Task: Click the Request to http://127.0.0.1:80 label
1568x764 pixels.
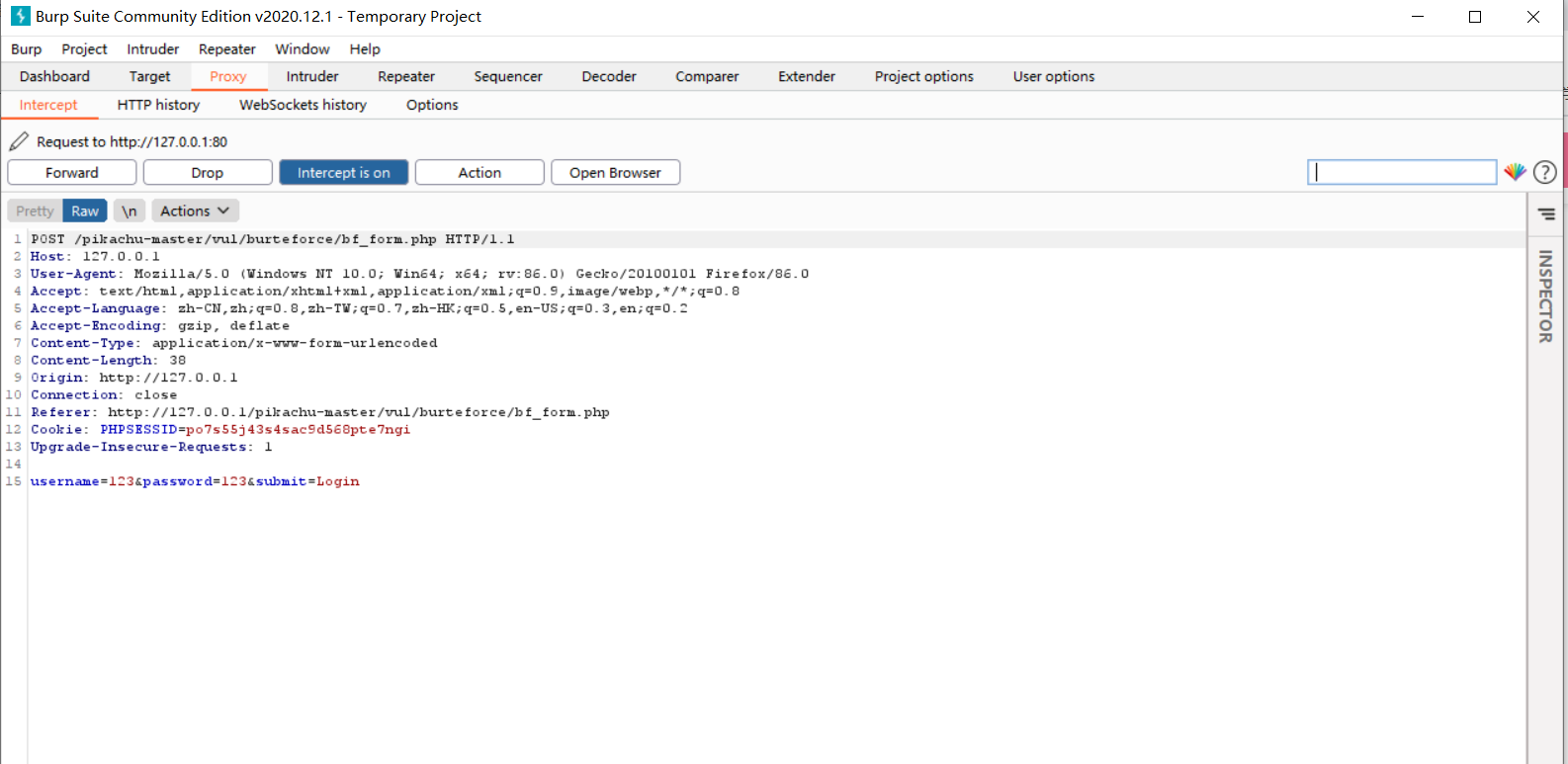Action: point(131,141)
